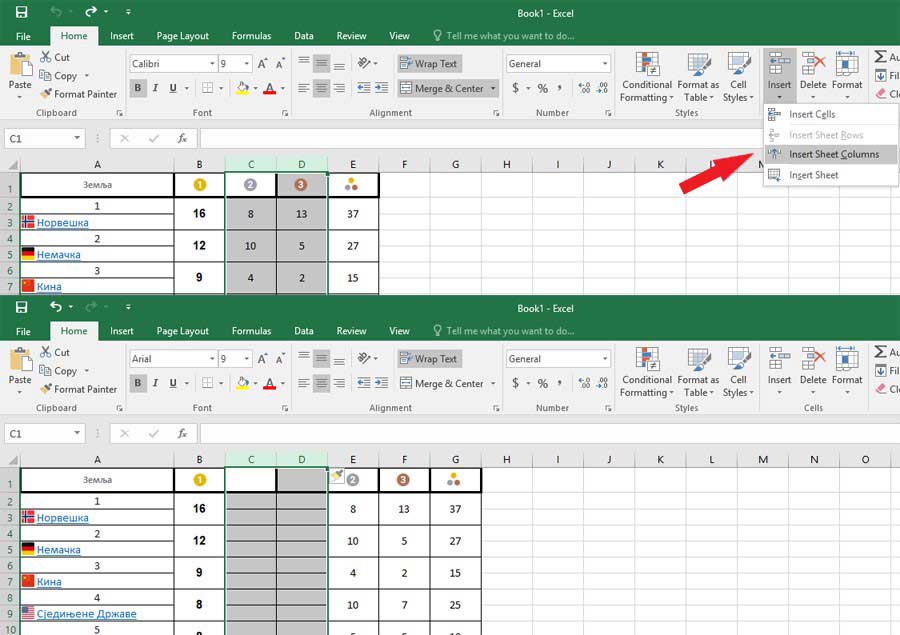Choose Insert Sheet Columns from the Insert menu
Screen dimensions: 900x635
tap(831, 154)
